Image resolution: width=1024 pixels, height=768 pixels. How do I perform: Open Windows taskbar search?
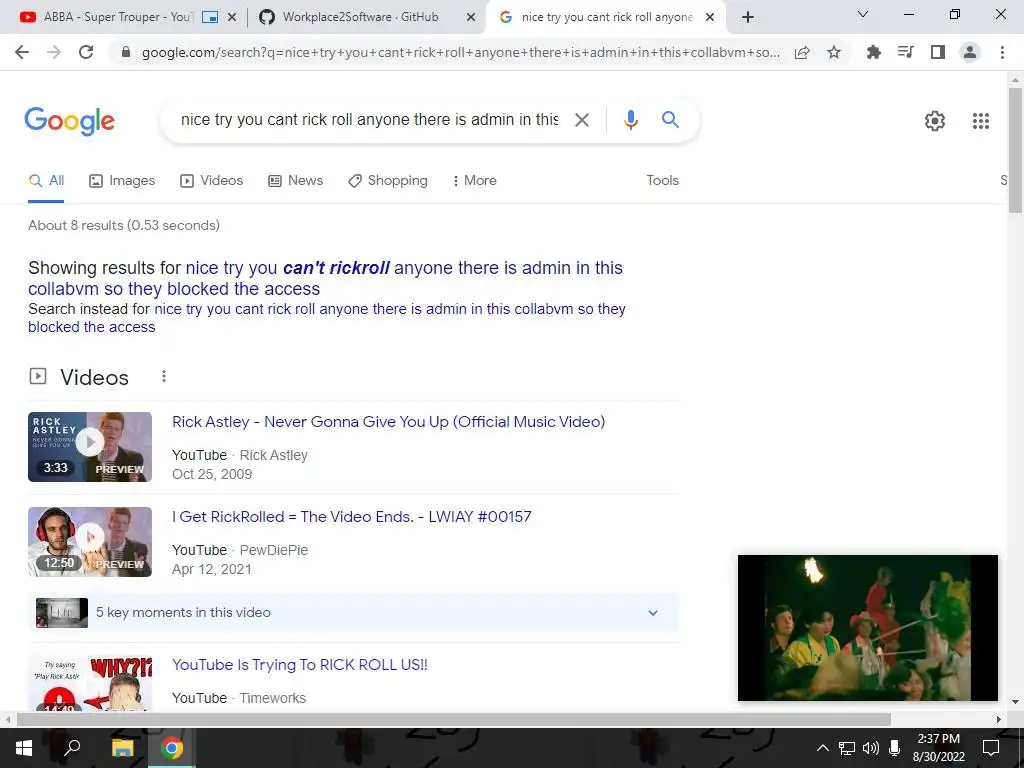72,748
